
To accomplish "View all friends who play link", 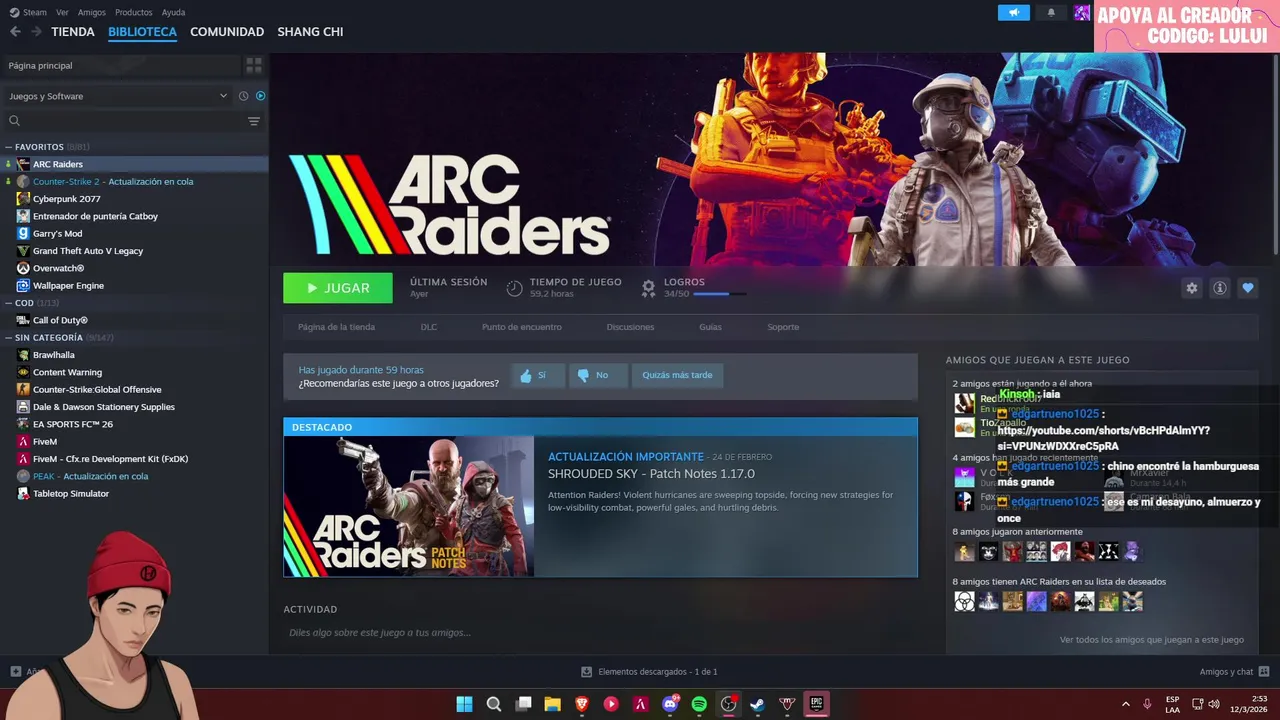I will 1152,640.
